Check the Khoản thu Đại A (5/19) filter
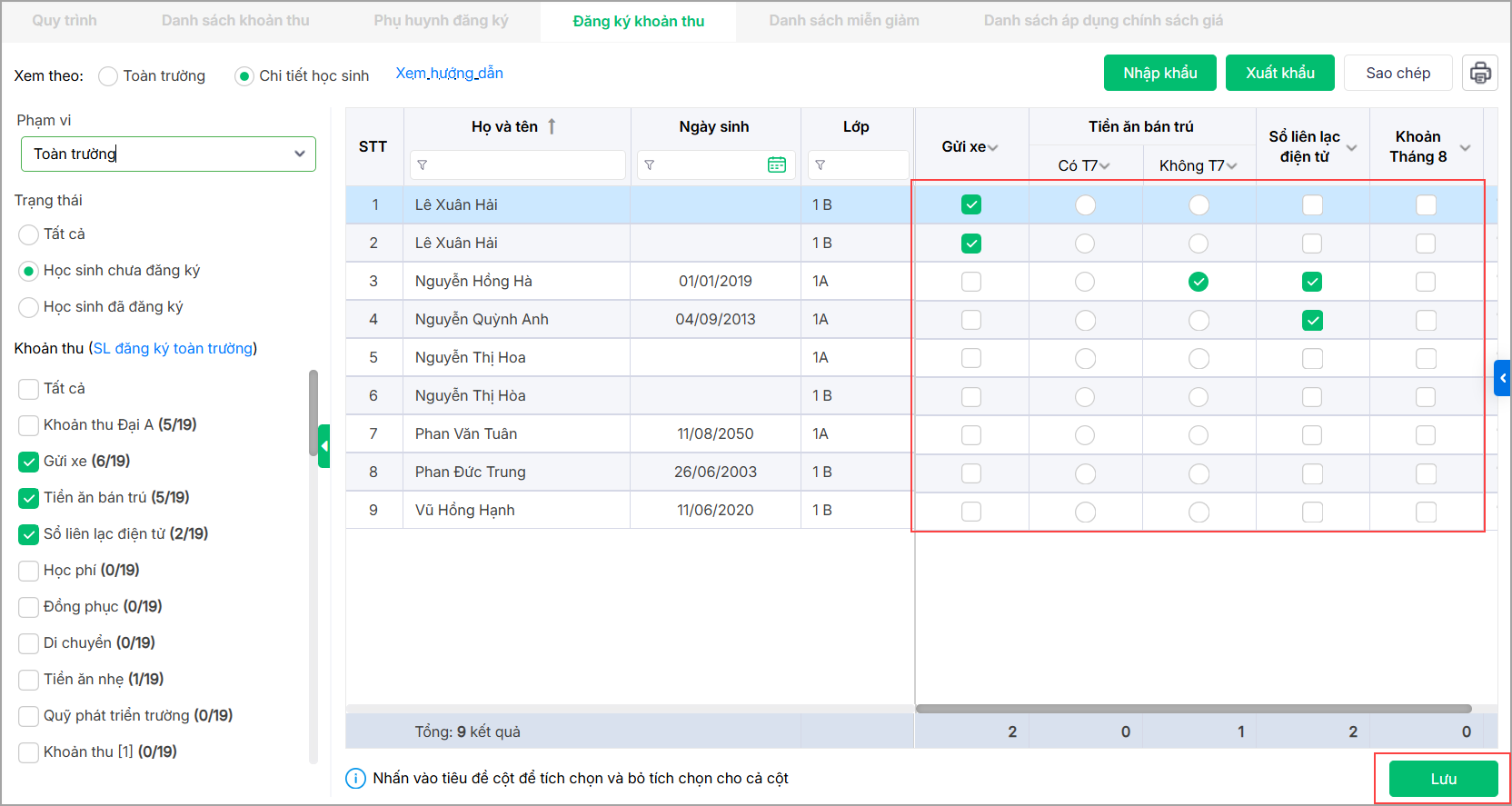Image resolution: width=1512 pixels, height=806 pixels. [x=29, y=425]
